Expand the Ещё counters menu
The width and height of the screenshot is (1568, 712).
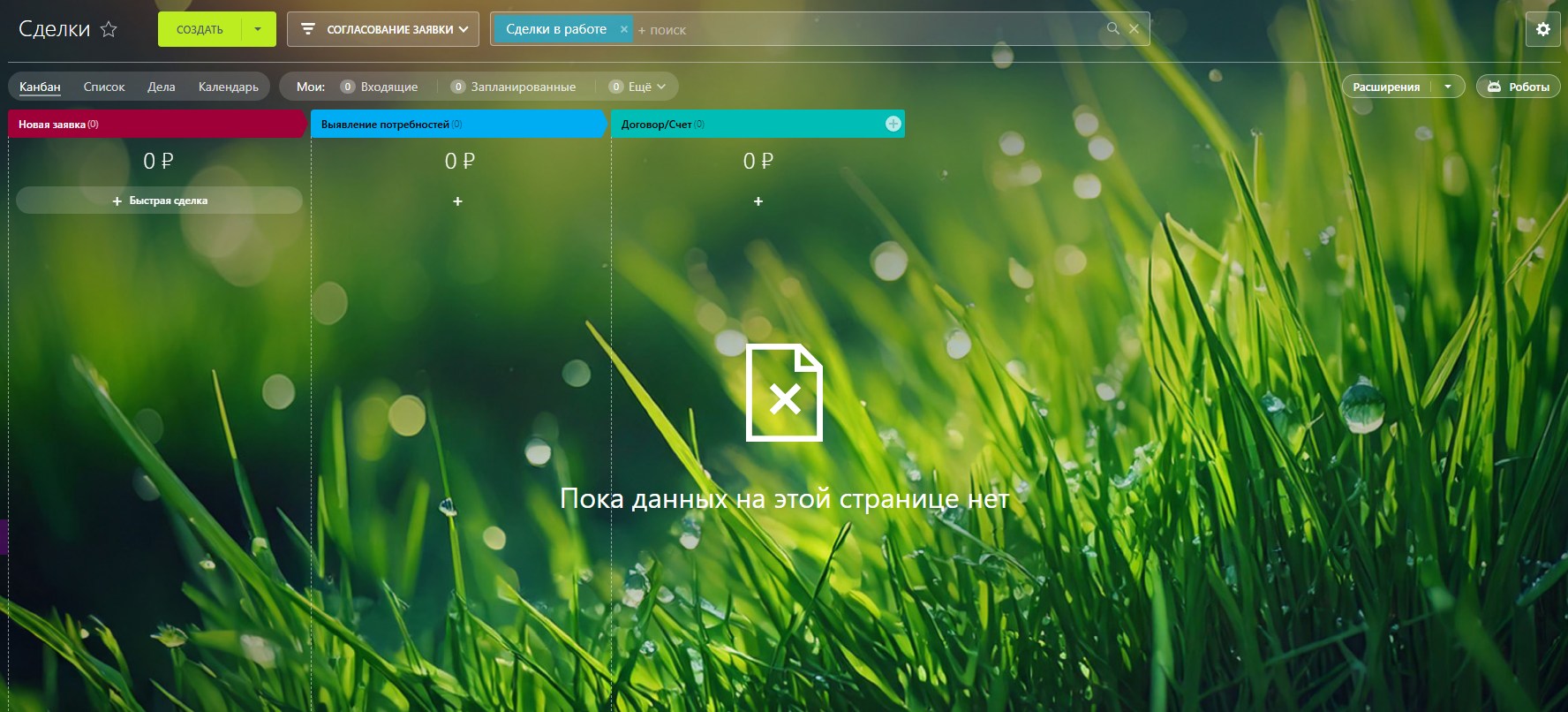pyautogui.click(x=638, y=87)
